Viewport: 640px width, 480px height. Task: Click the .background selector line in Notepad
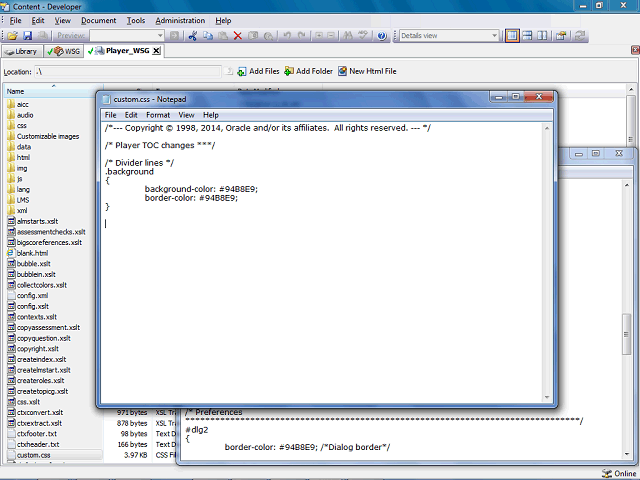129,172
